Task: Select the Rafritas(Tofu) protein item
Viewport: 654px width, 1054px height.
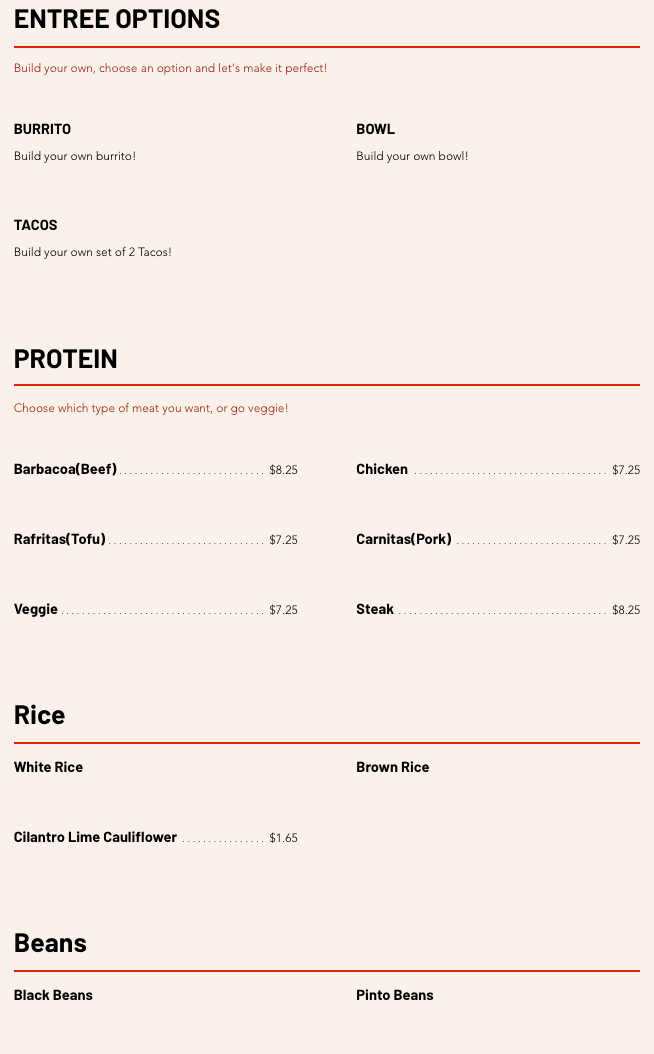Action: point(60,539)
